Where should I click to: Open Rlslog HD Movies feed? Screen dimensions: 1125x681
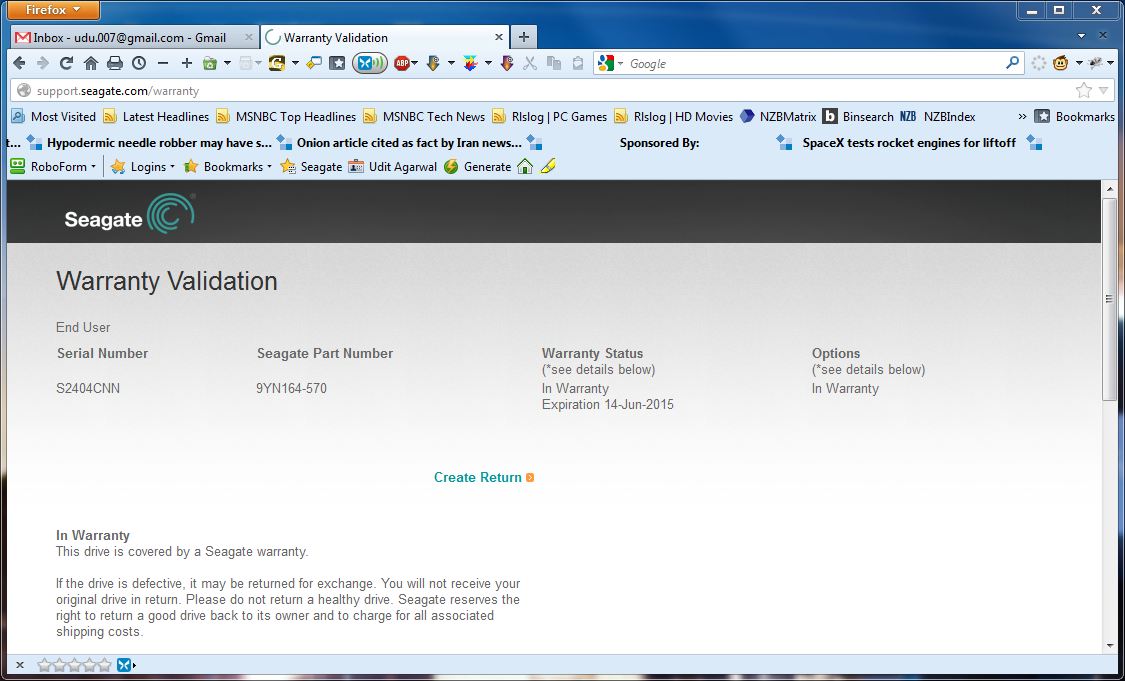coord(674,116)
